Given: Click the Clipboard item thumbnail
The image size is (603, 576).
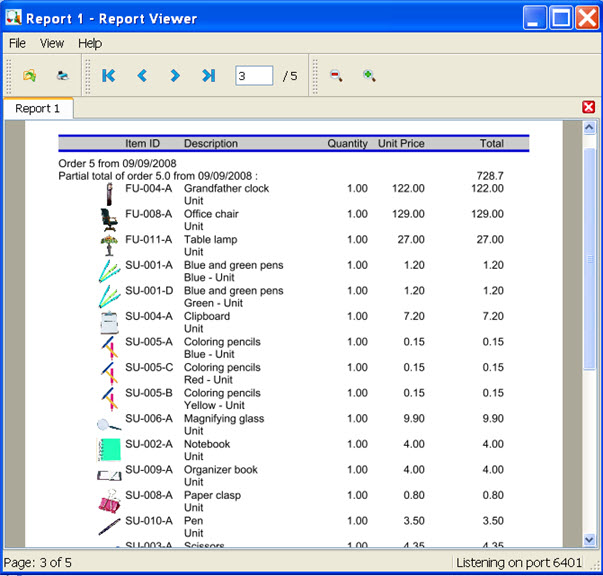Looking at the screenshot, I should pyautogui.click(x=109, y=322).
